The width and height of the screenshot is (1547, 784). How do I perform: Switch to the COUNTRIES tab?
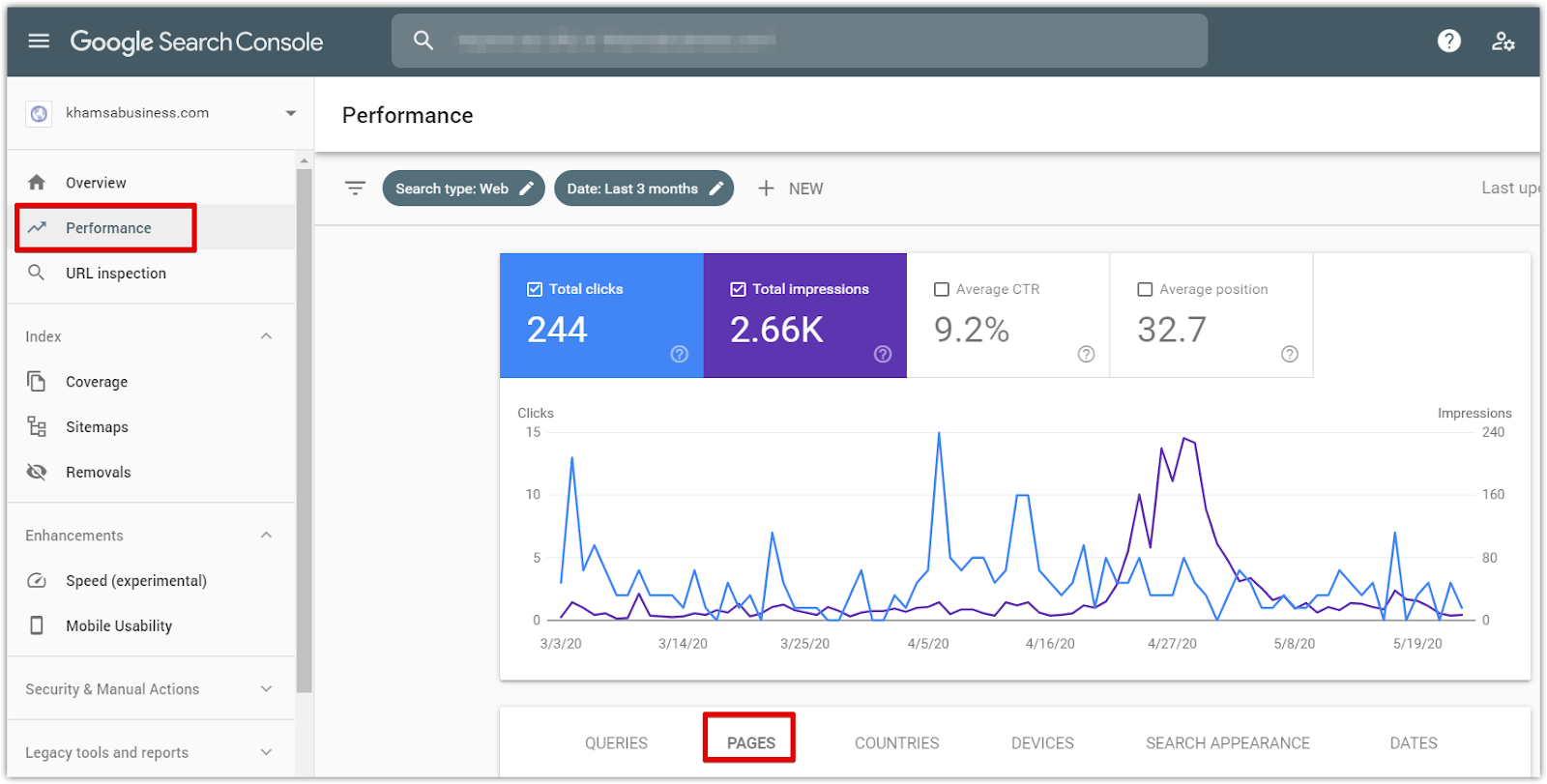click(896, 742)
